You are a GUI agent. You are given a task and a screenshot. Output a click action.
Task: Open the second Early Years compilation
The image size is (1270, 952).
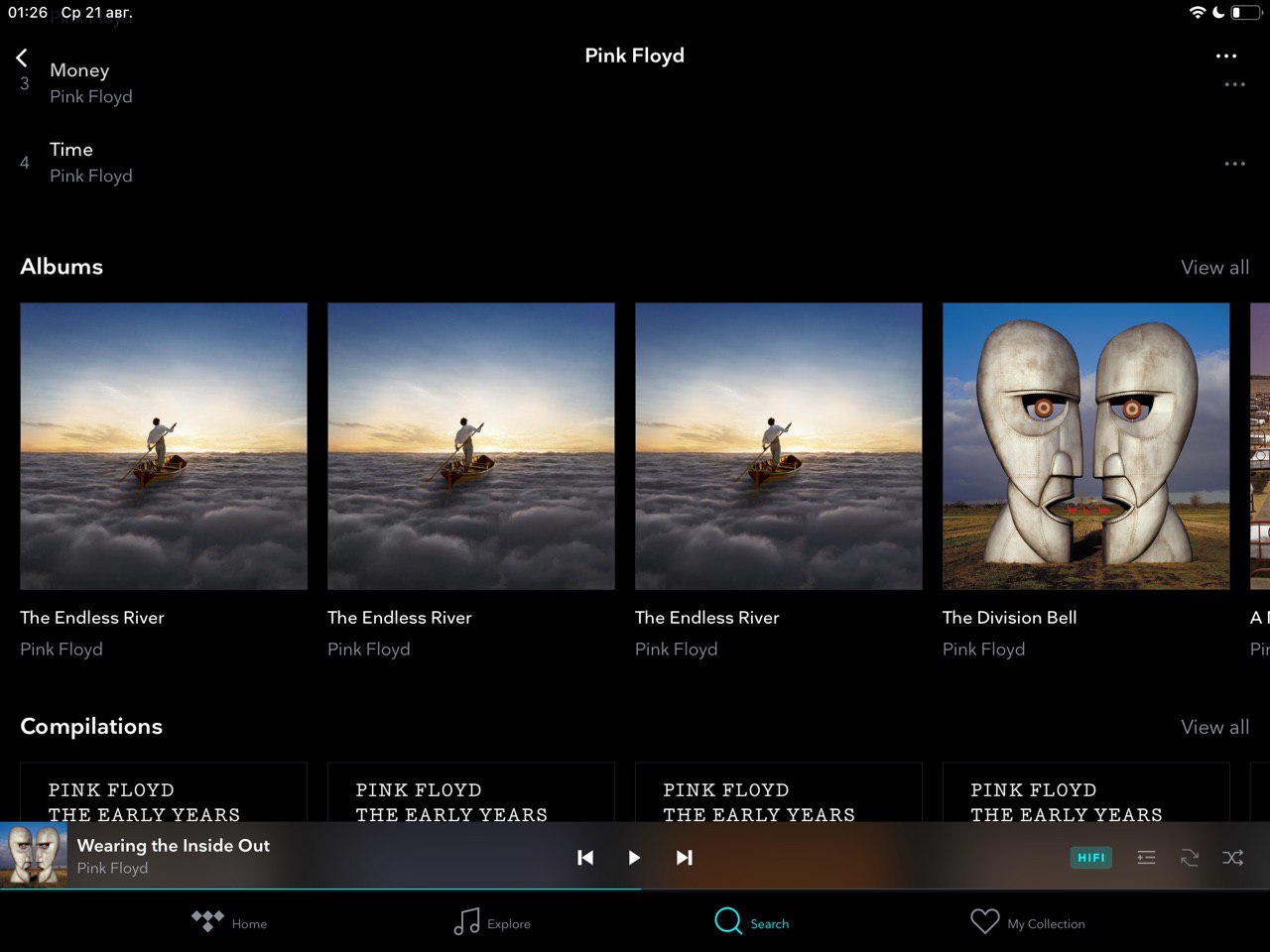[x=471, y=792]
